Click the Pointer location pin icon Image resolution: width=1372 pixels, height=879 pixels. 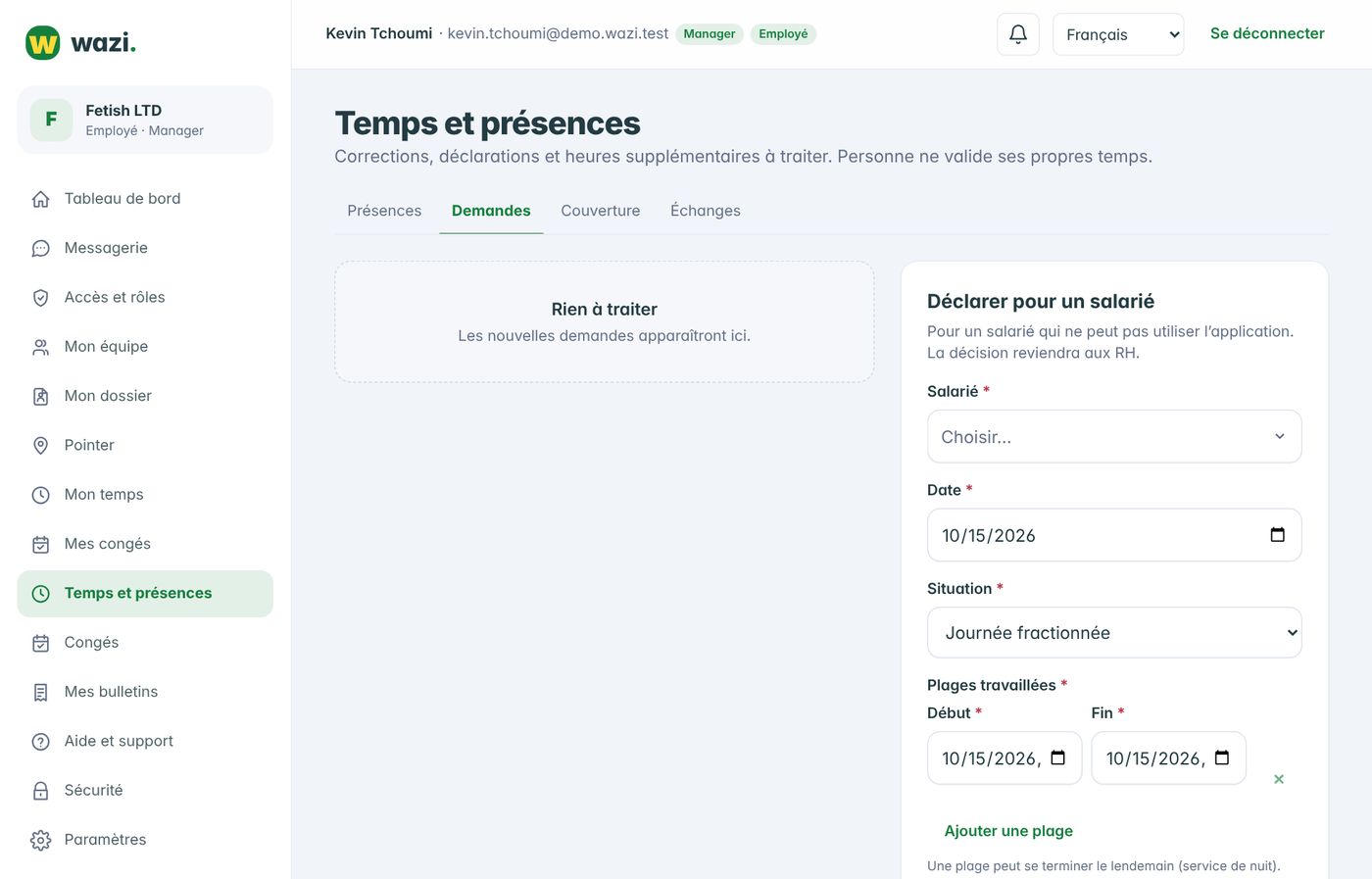click(40, 446)
